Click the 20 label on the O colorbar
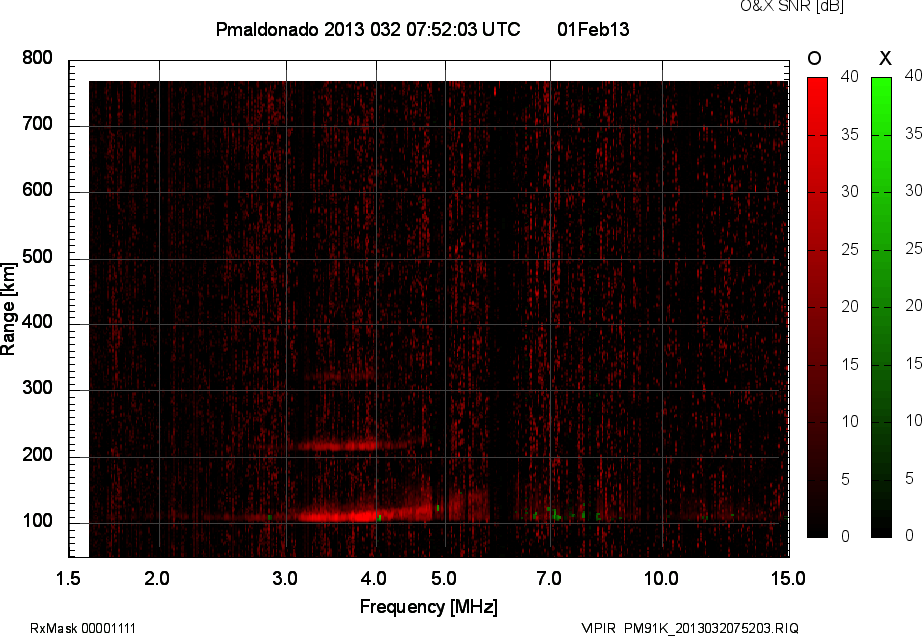Viewport: 922px width, 636px height. (x=850, y=307)
